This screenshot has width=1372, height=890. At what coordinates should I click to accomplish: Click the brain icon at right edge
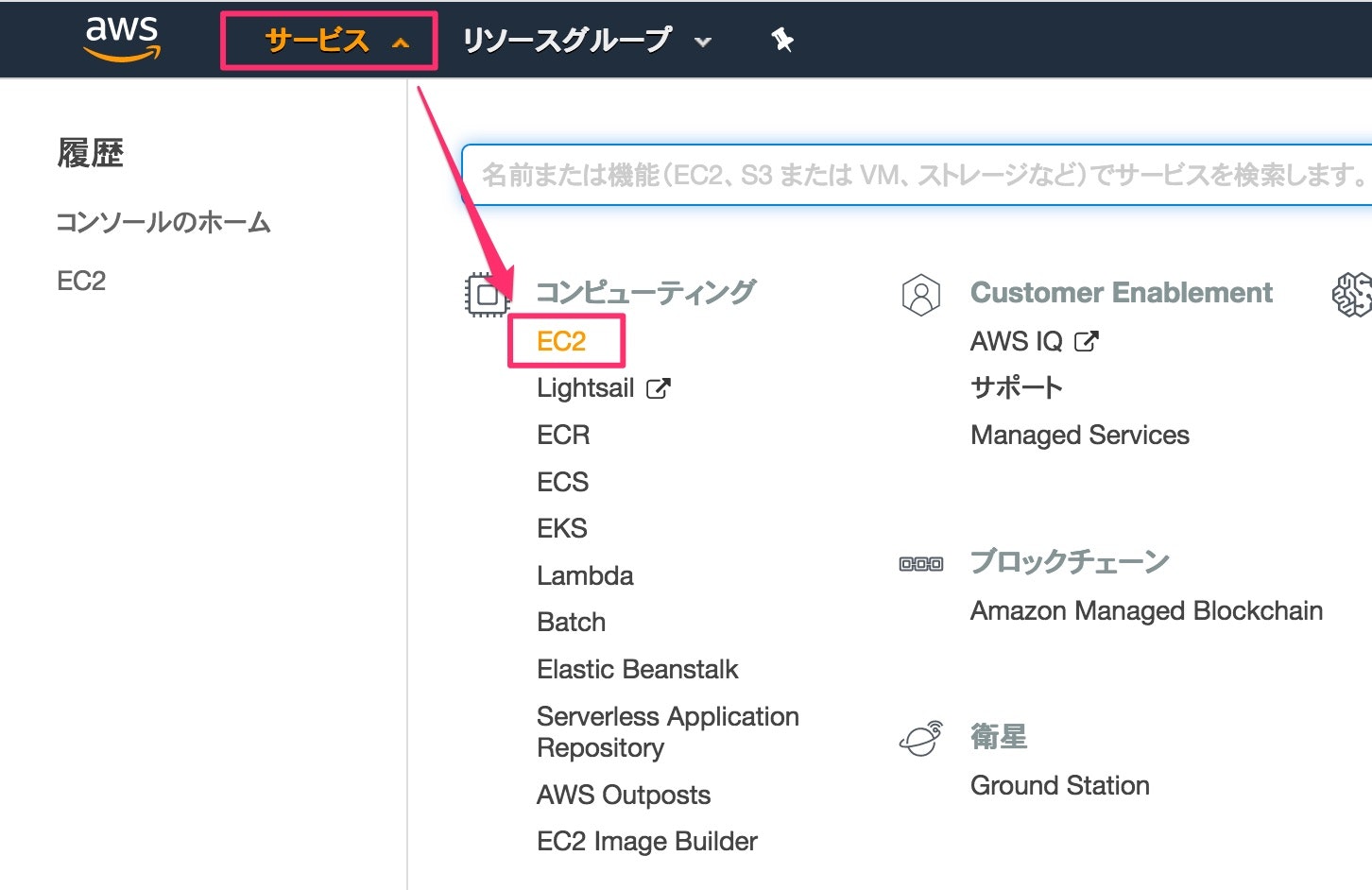(1352, 295)
